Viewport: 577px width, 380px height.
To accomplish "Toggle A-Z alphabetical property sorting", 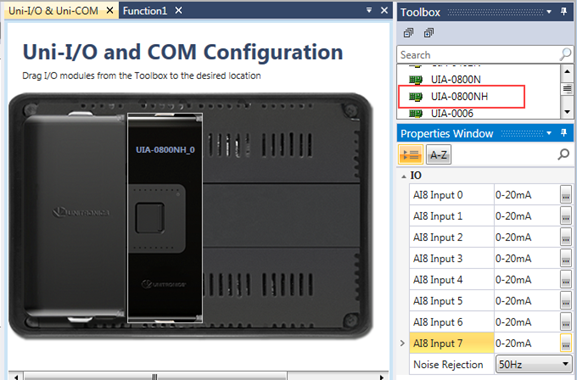I will coord(438,155).
